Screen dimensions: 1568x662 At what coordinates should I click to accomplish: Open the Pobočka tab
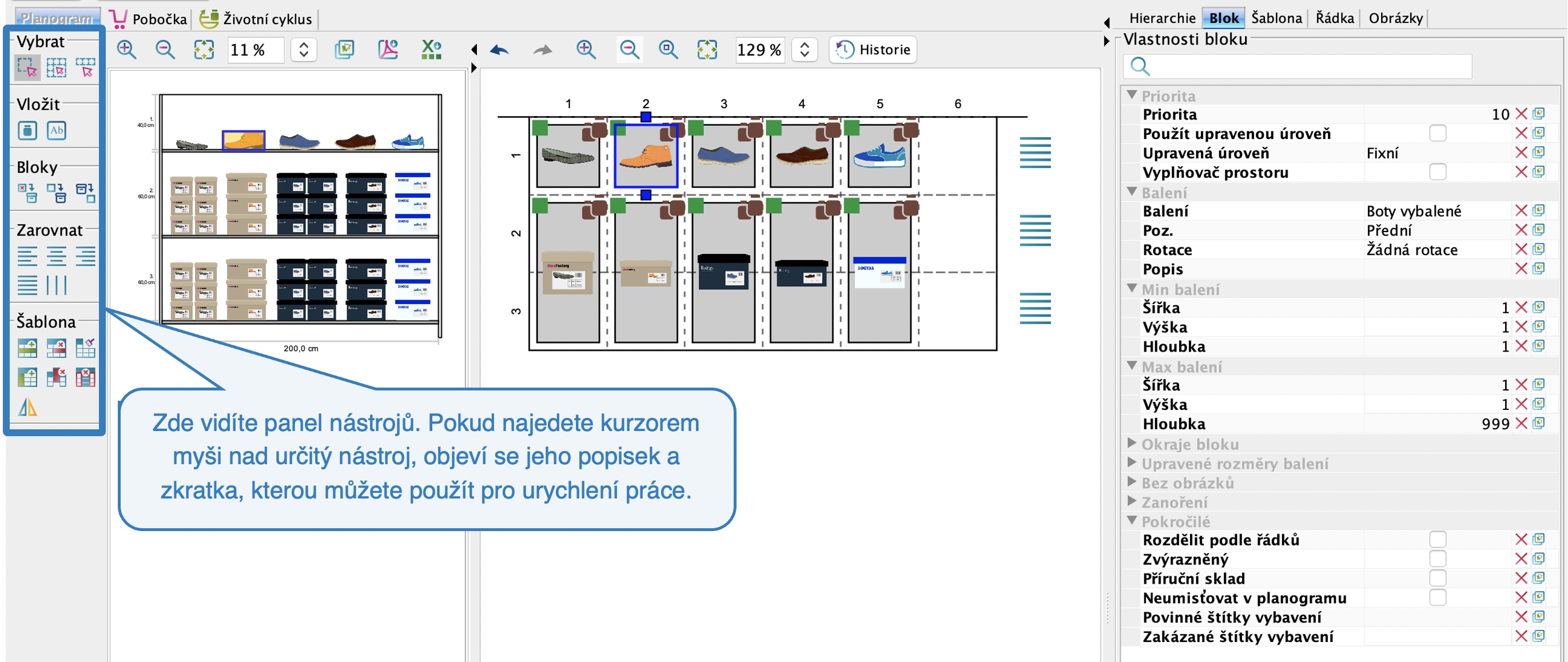[x=149, y=19]
